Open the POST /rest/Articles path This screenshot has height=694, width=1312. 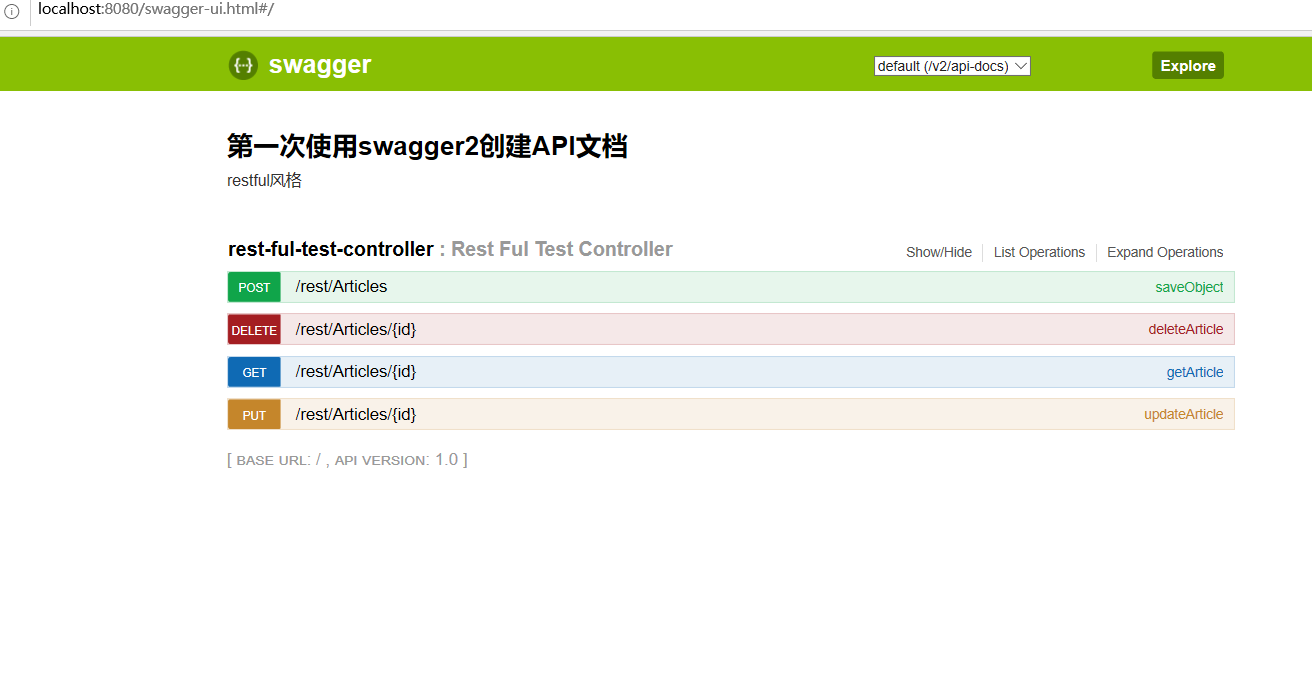341,287
